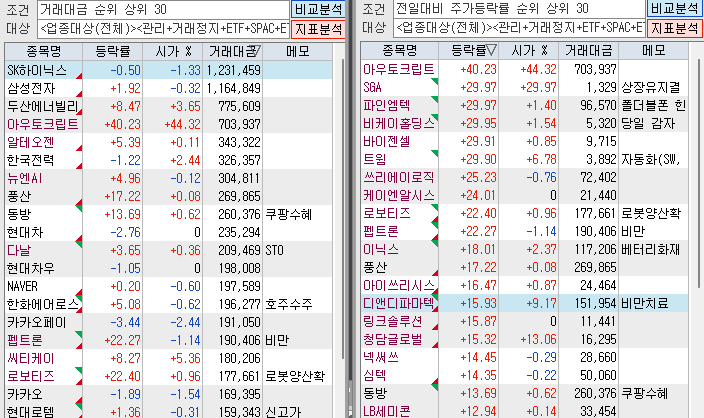
Task: Click left table 종목명 column header
Action: (44, 52)
